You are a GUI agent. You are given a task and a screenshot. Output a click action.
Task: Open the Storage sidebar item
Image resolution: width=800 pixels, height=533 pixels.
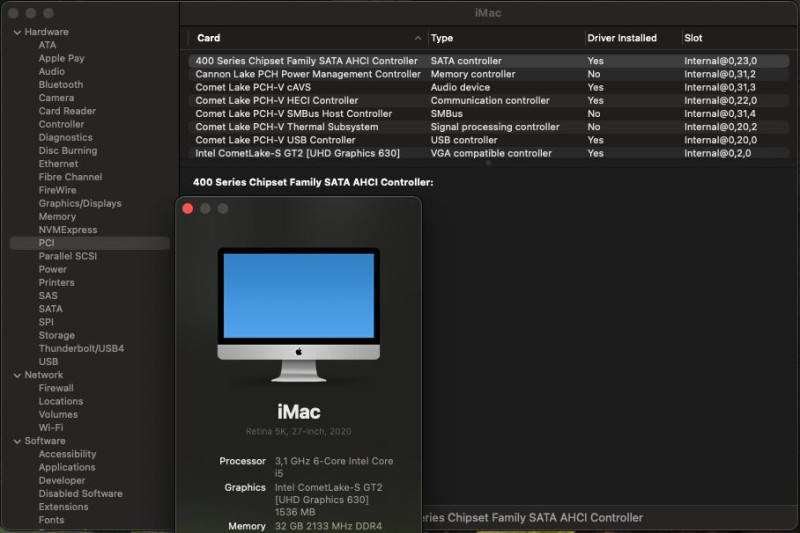pos(57,336)
